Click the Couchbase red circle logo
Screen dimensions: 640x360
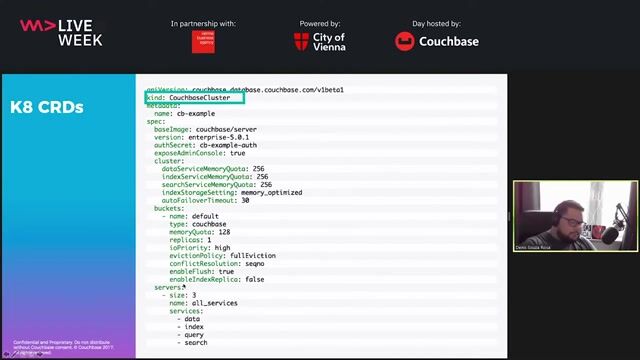[x=404, y=41]
